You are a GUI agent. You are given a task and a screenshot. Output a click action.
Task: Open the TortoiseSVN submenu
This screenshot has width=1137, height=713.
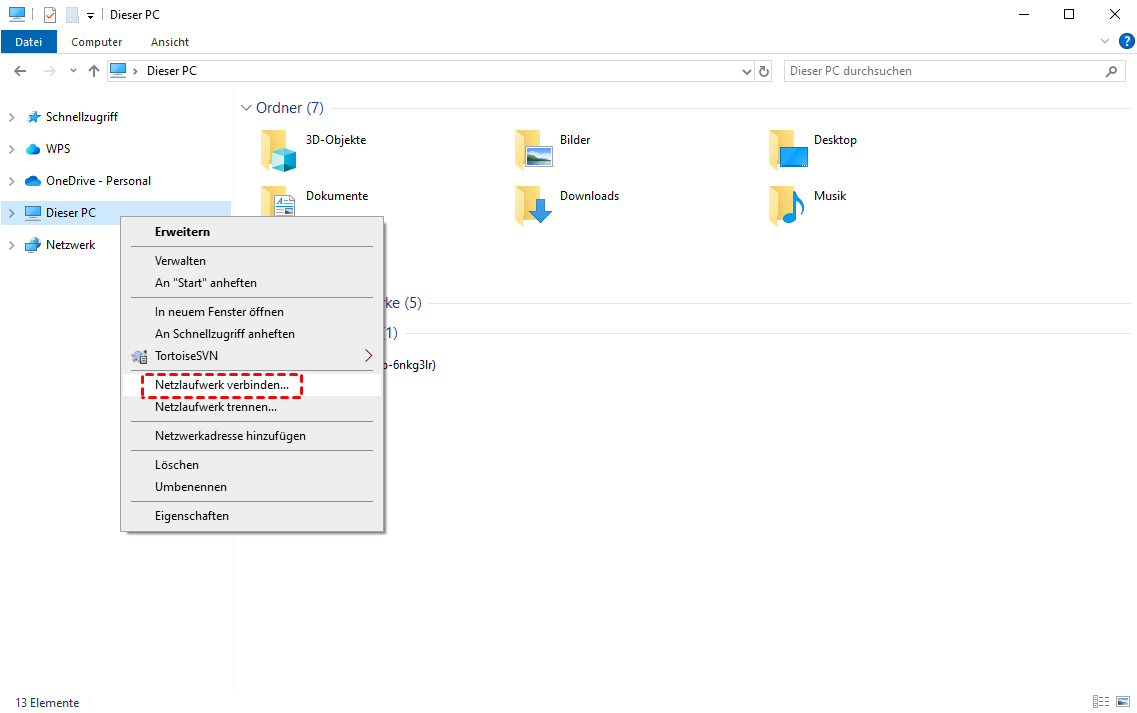(x=252, y=355)
